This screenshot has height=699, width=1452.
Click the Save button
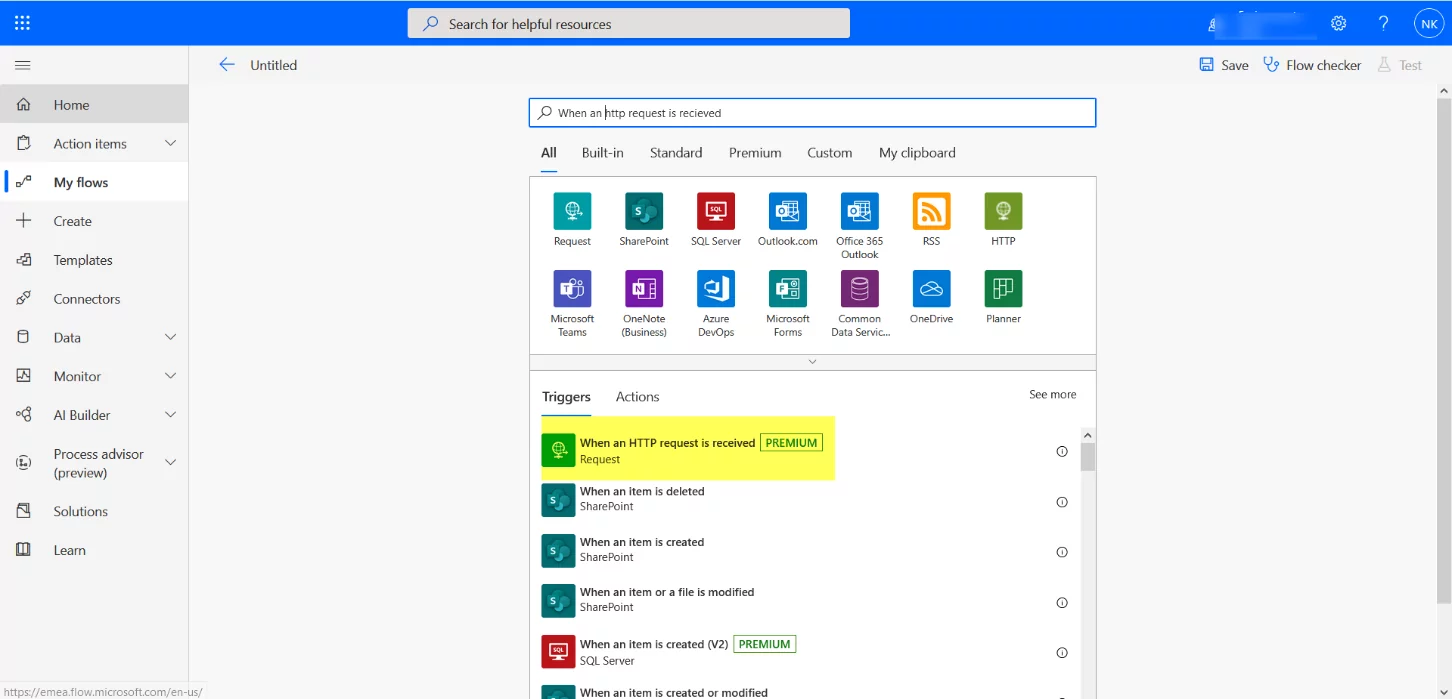click(x=1224, y=65)
